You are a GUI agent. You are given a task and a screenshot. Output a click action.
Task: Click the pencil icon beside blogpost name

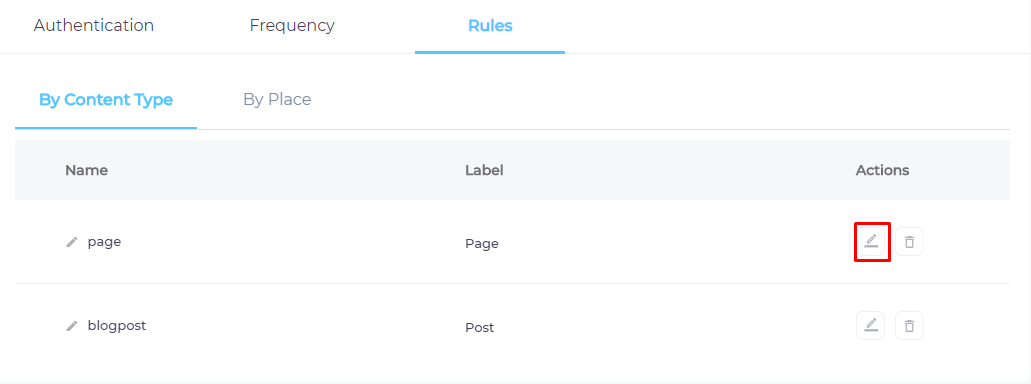pyautogui.click(x=72, y=326)
